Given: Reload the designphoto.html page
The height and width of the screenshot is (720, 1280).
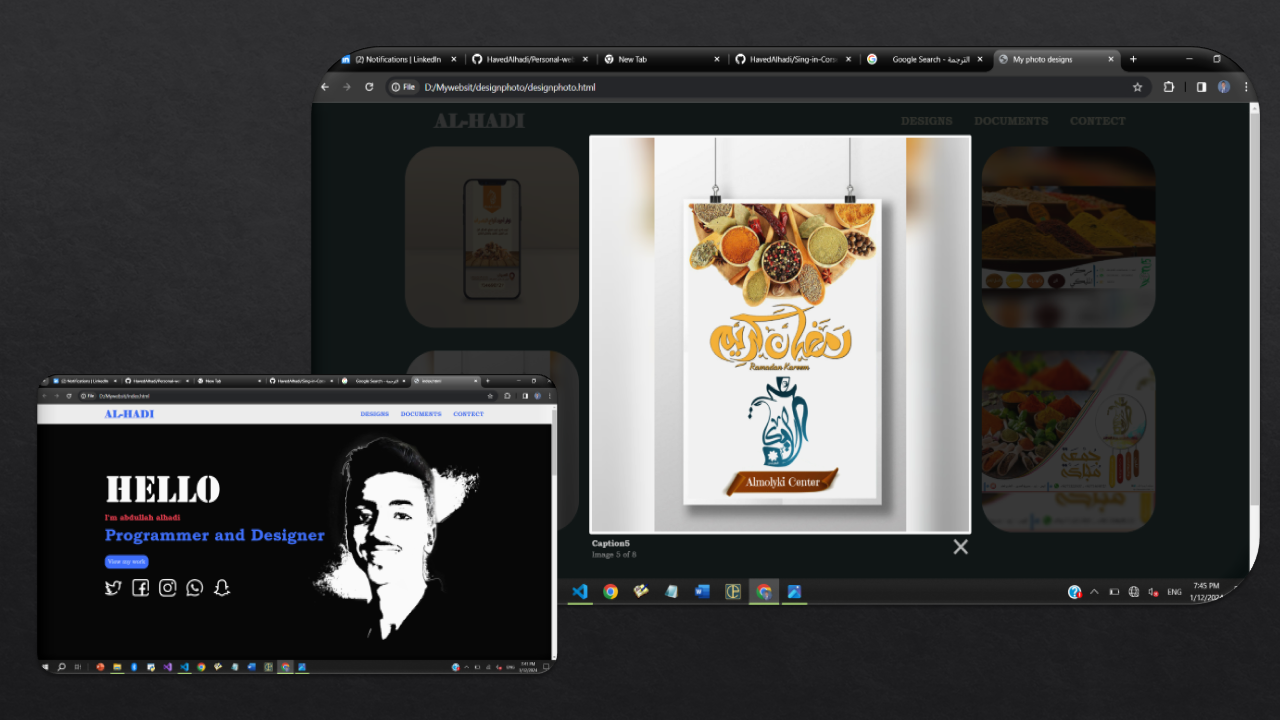Looking at the screenshot, I should point(369,87).
